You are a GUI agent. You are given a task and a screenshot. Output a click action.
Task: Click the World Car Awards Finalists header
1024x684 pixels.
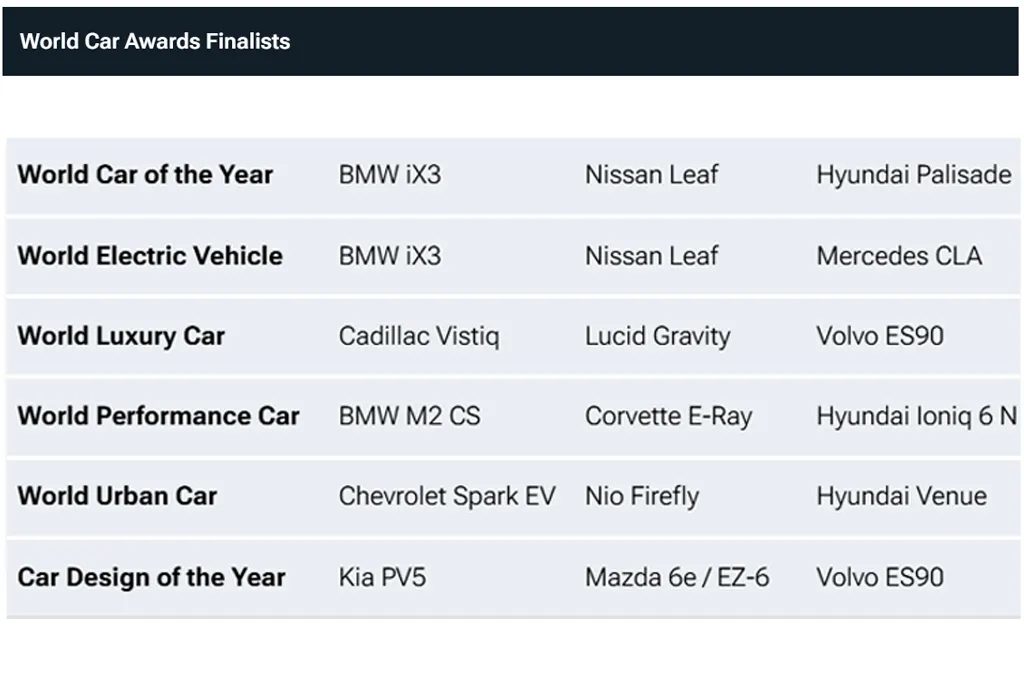pos(155,42)
